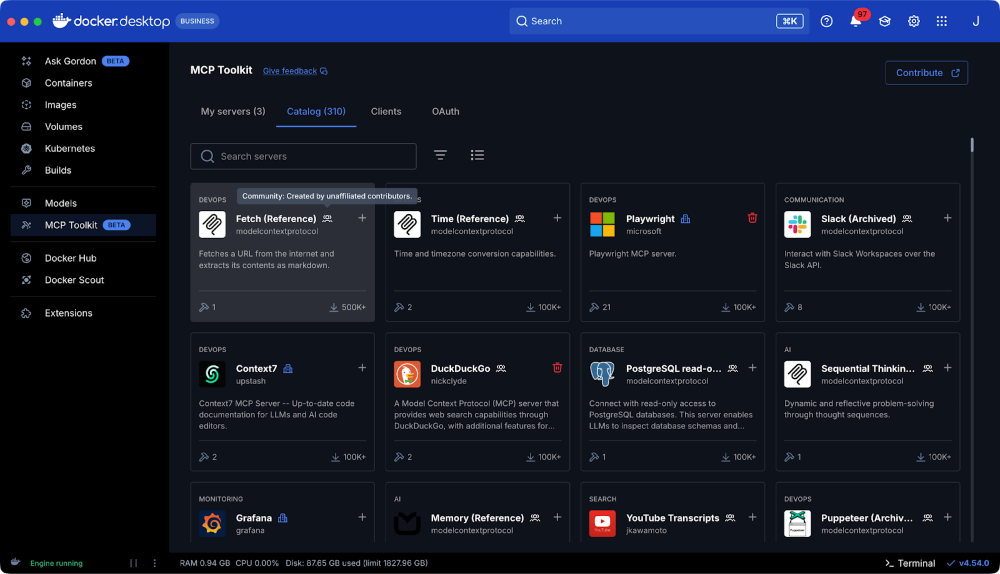Open the user account menu J
The width and height of the screenshot is (1000, 574).
975,21
